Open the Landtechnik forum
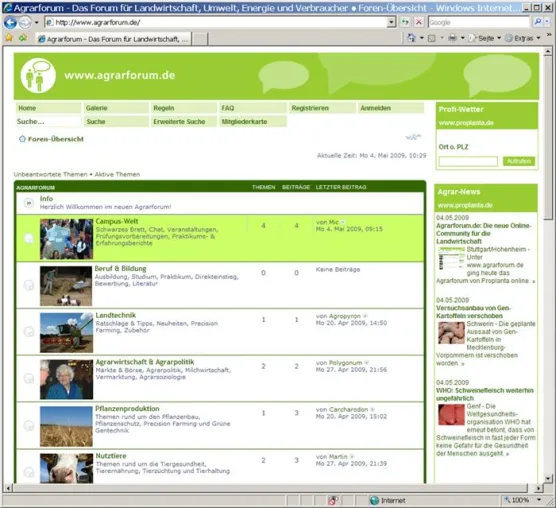 (116, 315)
